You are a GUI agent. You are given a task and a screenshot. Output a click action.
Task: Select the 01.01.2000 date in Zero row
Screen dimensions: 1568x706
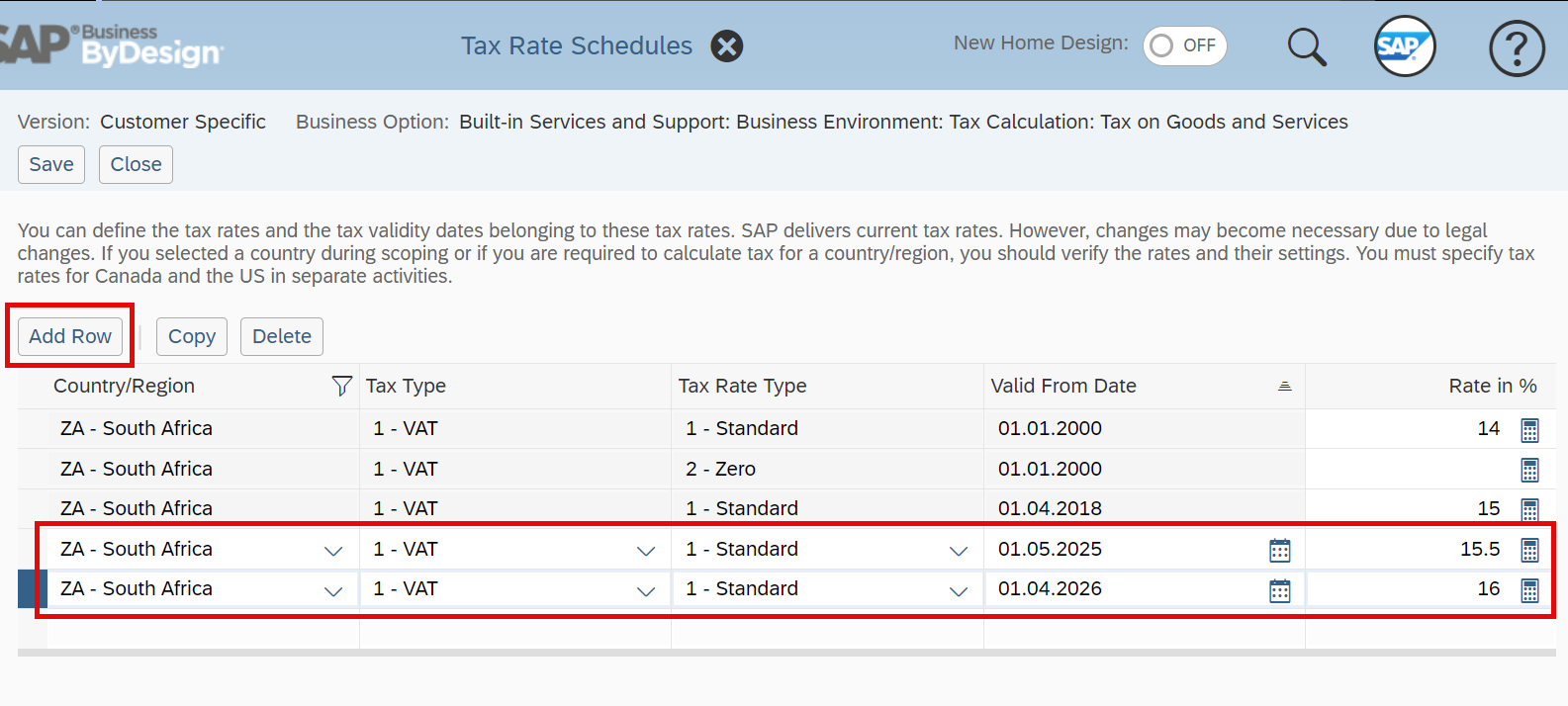coord(1050,469)
